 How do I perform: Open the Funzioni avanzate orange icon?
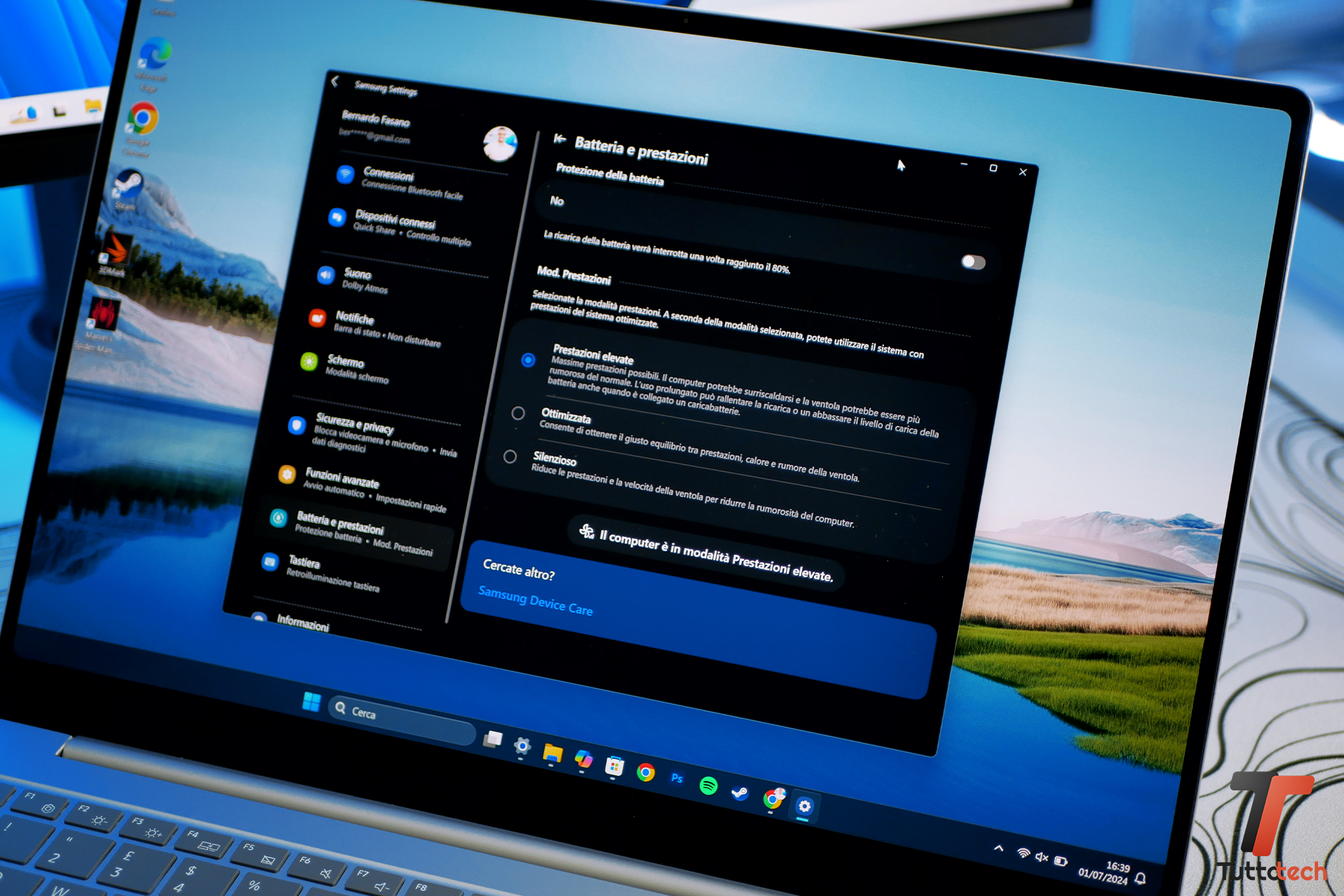coord(287,475)
